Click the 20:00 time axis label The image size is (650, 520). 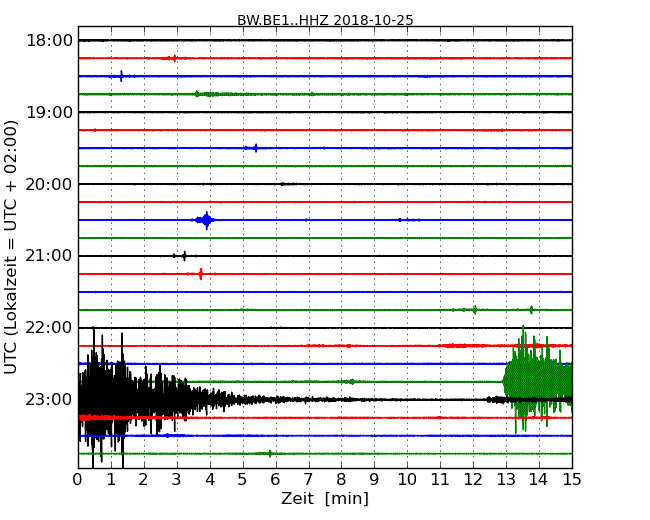[x=49, y=184]
